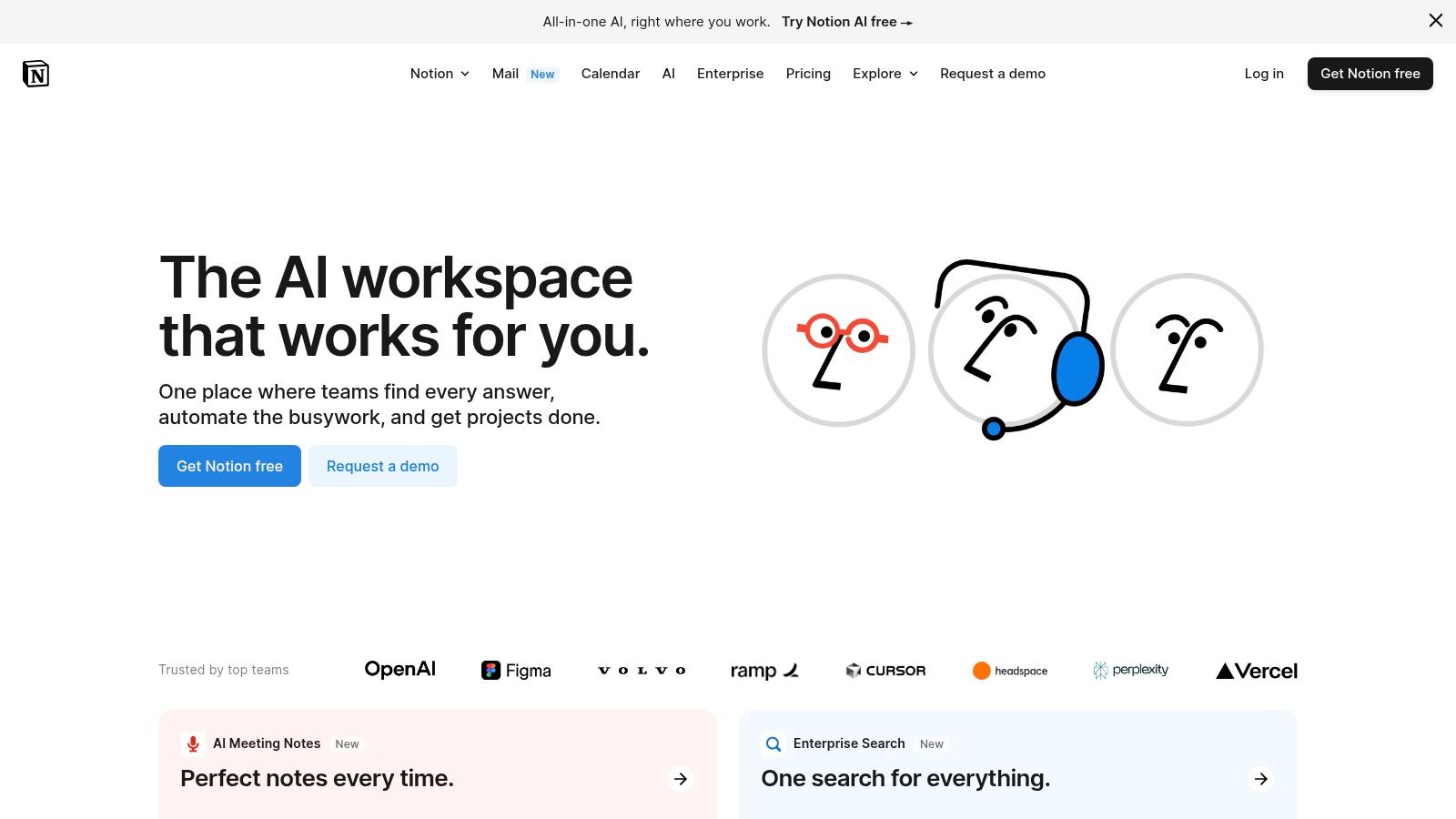The width and height of the screenshot is (1456, 819).
Task: Click the Enterprise Search magnifying glass icon
Action: (773, 743)
